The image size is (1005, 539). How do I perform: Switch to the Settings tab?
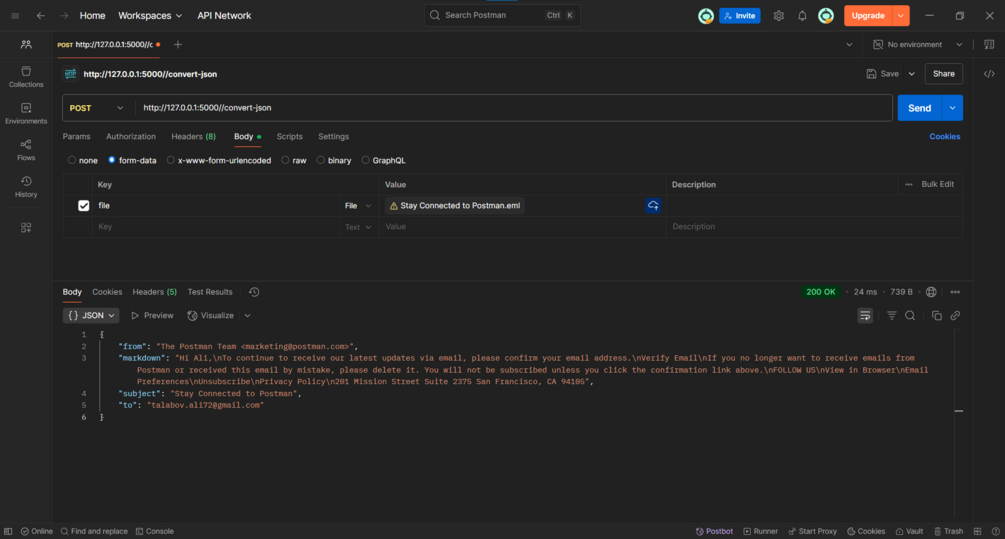click(333, 137)
